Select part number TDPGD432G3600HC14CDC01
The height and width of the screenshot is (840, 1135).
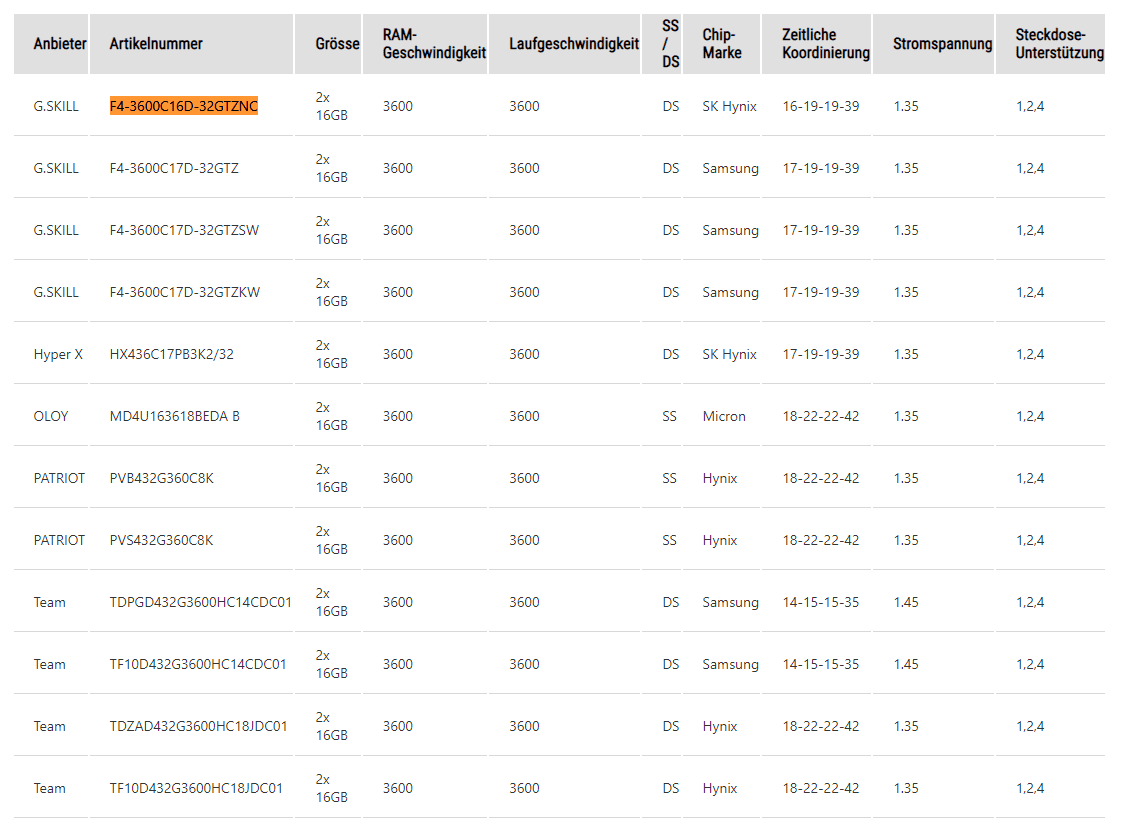(x=201, y=602)
